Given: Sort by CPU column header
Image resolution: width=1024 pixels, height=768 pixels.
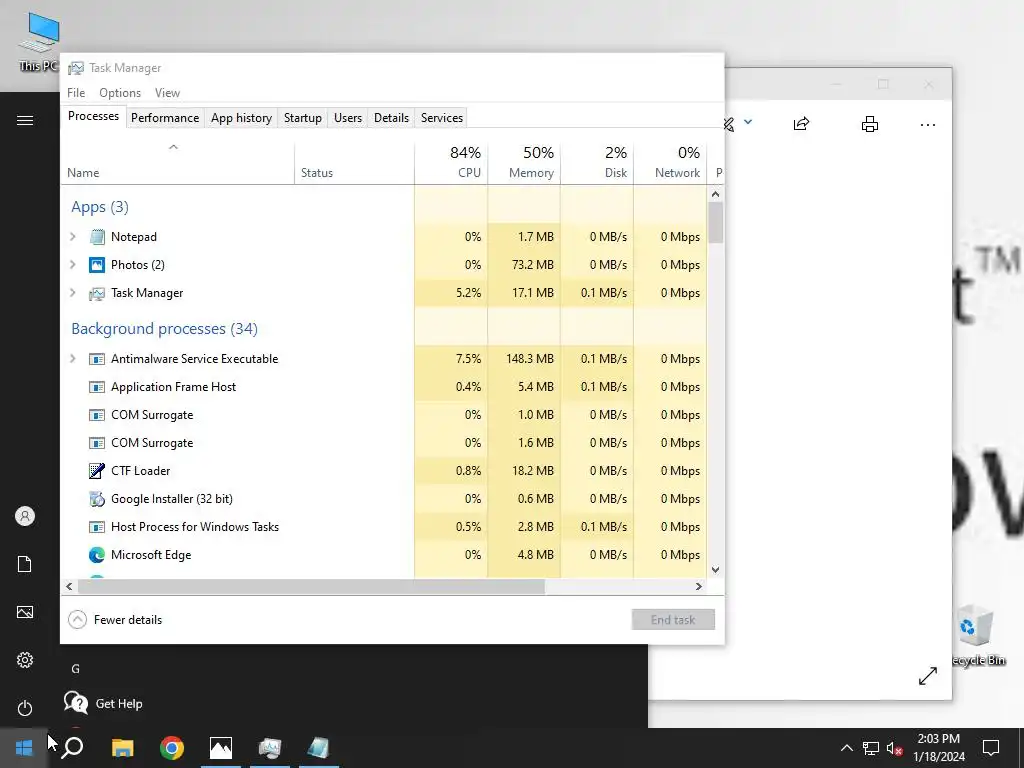Looking at the screenshot, I should tap(451, 163).
